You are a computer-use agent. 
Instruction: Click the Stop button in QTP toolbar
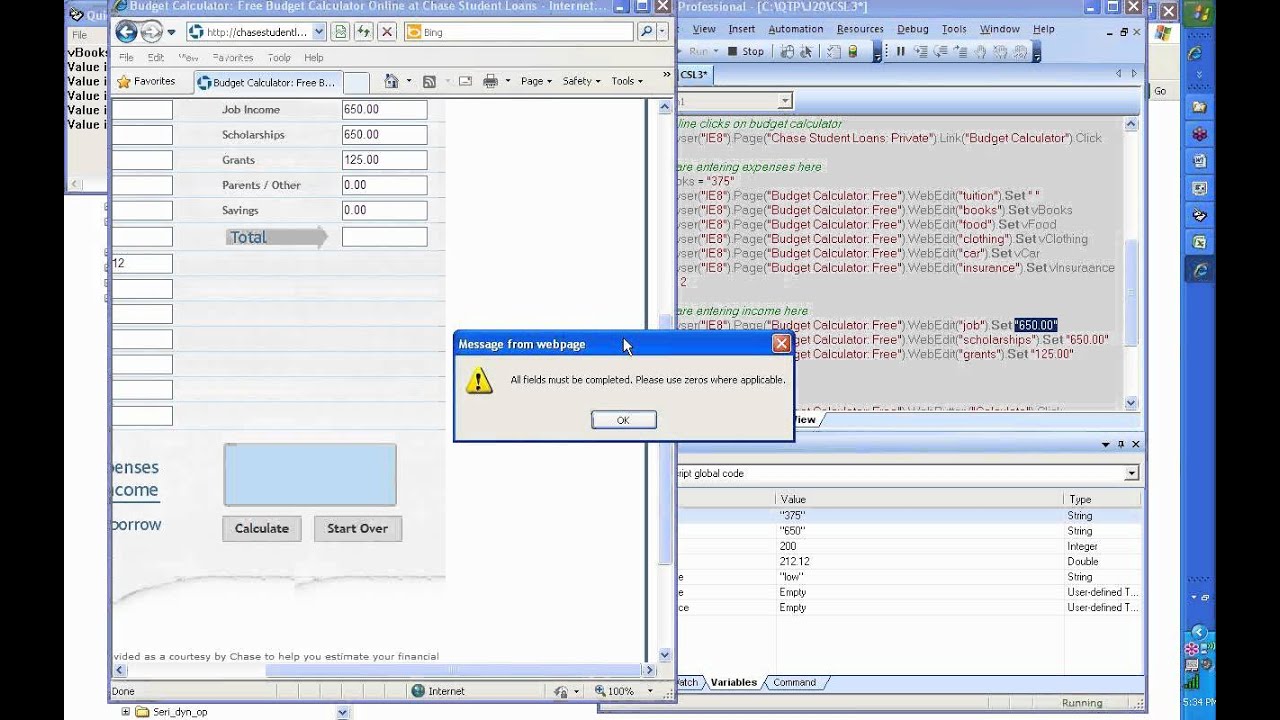click(x=746, y=51)
